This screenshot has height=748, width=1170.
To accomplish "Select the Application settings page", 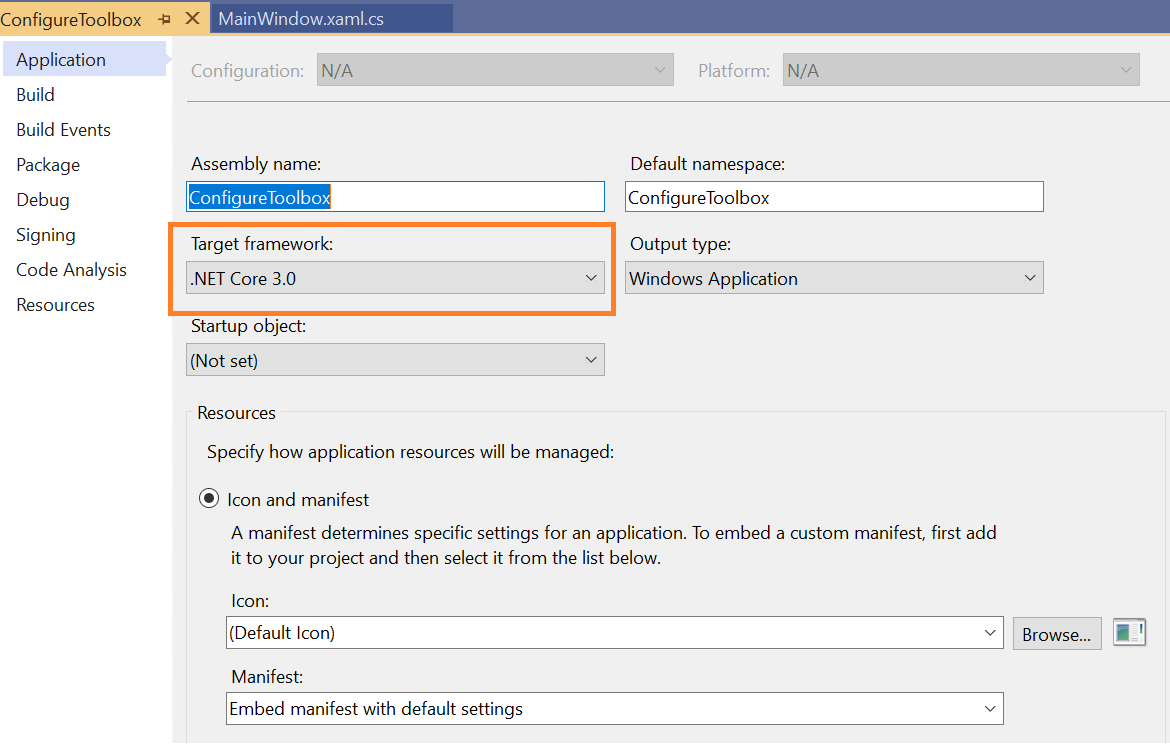I will click(61, 60).
